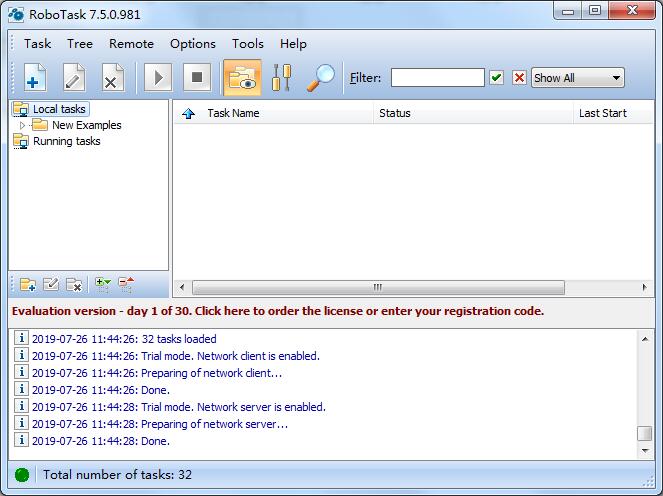
Task: Click the log vertical scrollbar thumb
Action: click(645, 433)
